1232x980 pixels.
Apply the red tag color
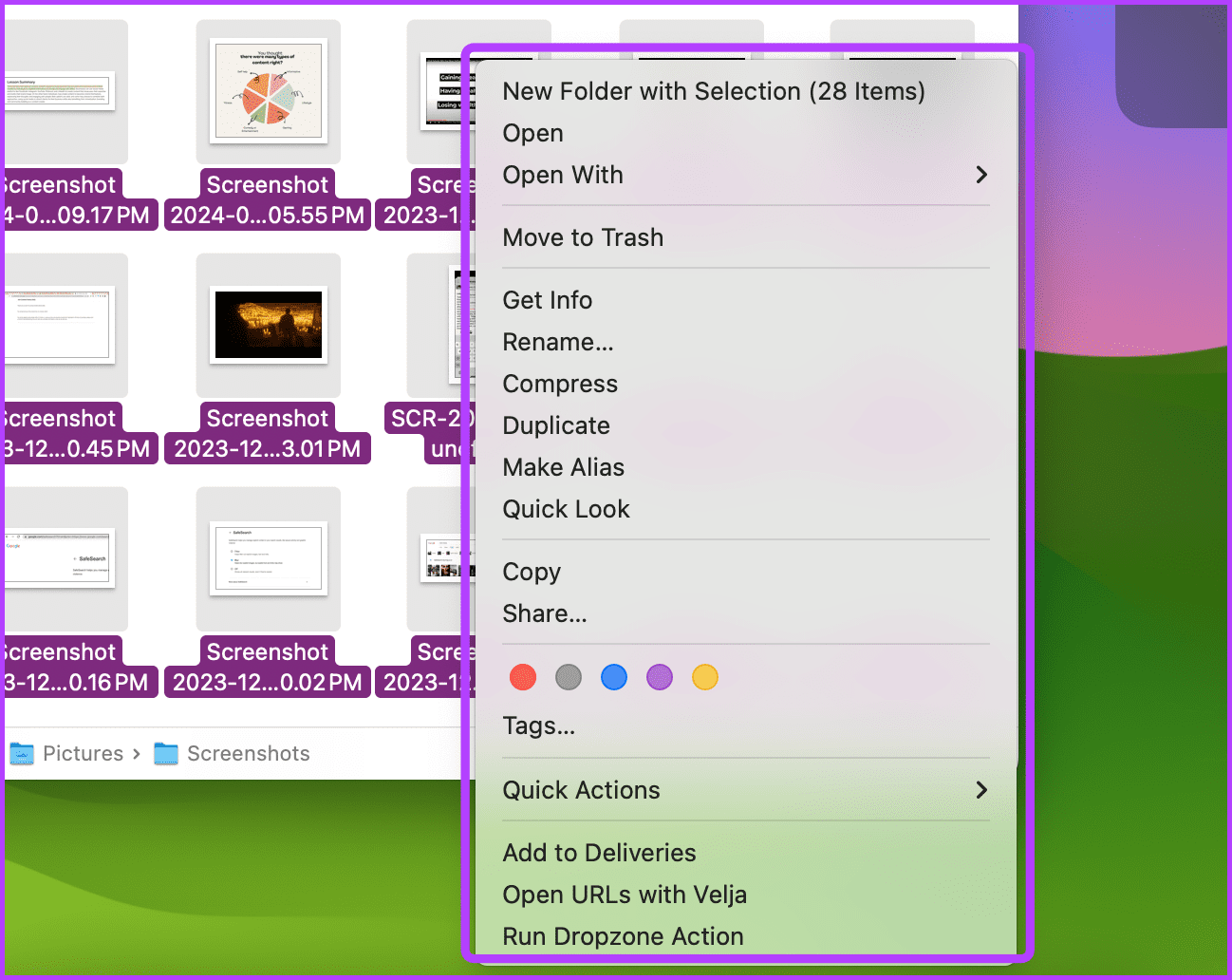(523, 677)
